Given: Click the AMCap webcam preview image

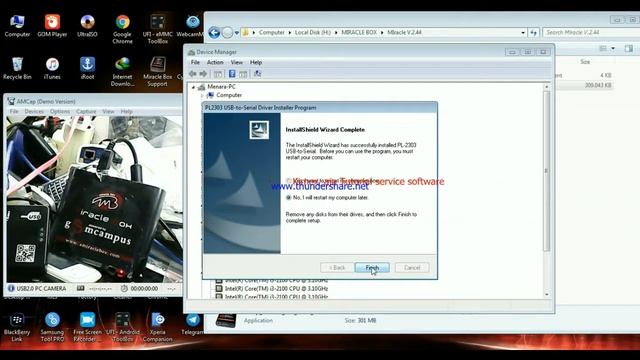Looking at the screenshot, I should [94, 199].
